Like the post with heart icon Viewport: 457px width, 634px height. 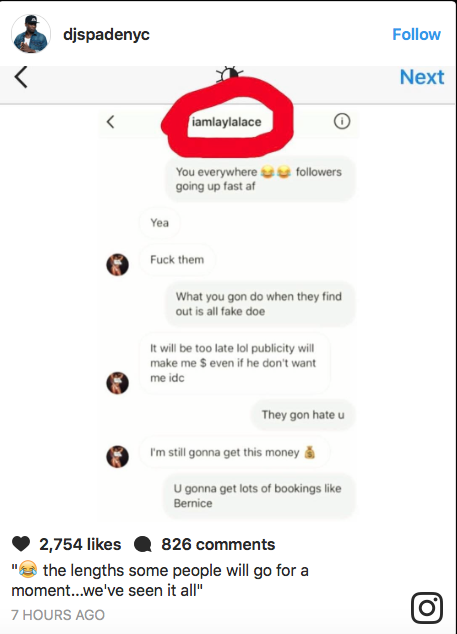click(x=21, y=544)
